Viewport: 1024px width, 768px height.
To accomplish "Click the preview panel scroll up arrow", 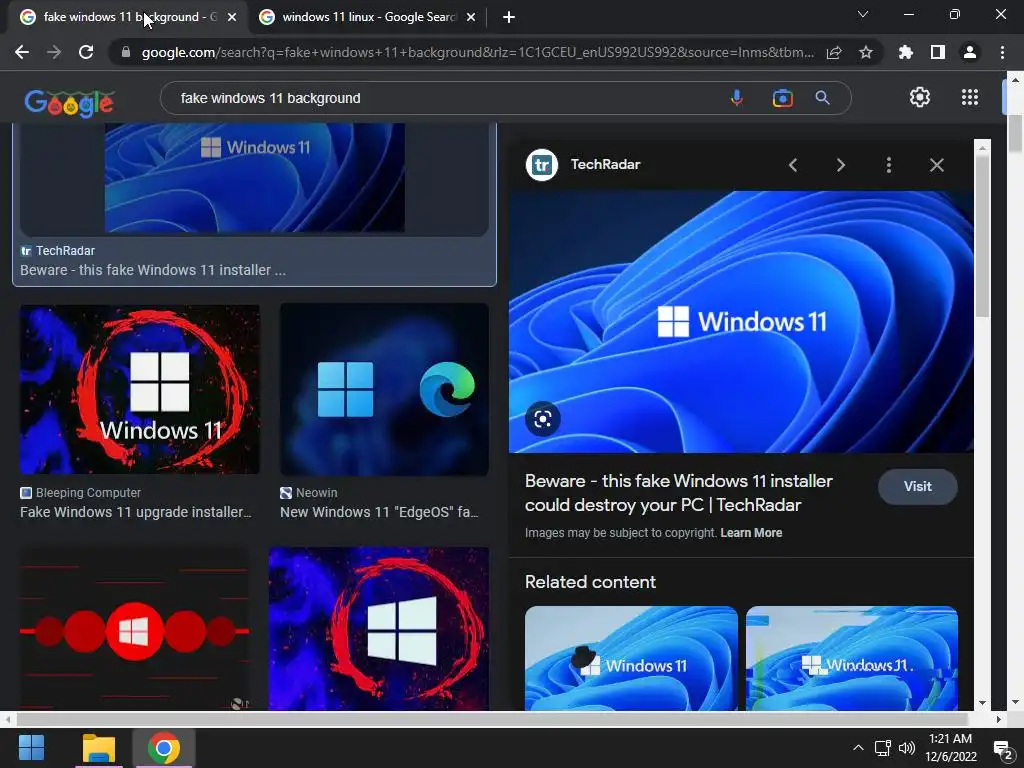I will click(982, 148).
